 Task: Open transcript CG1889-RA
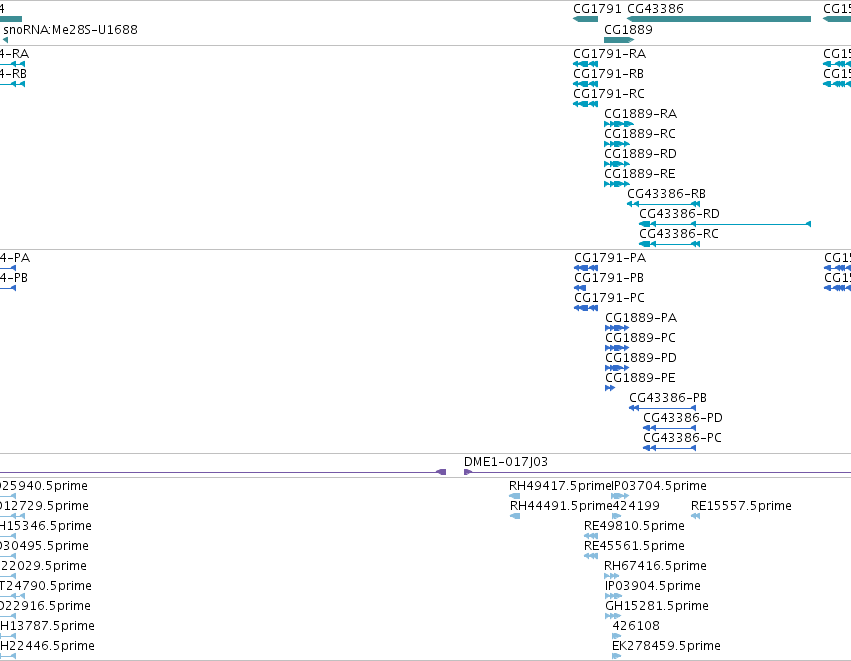coord(640,114)
